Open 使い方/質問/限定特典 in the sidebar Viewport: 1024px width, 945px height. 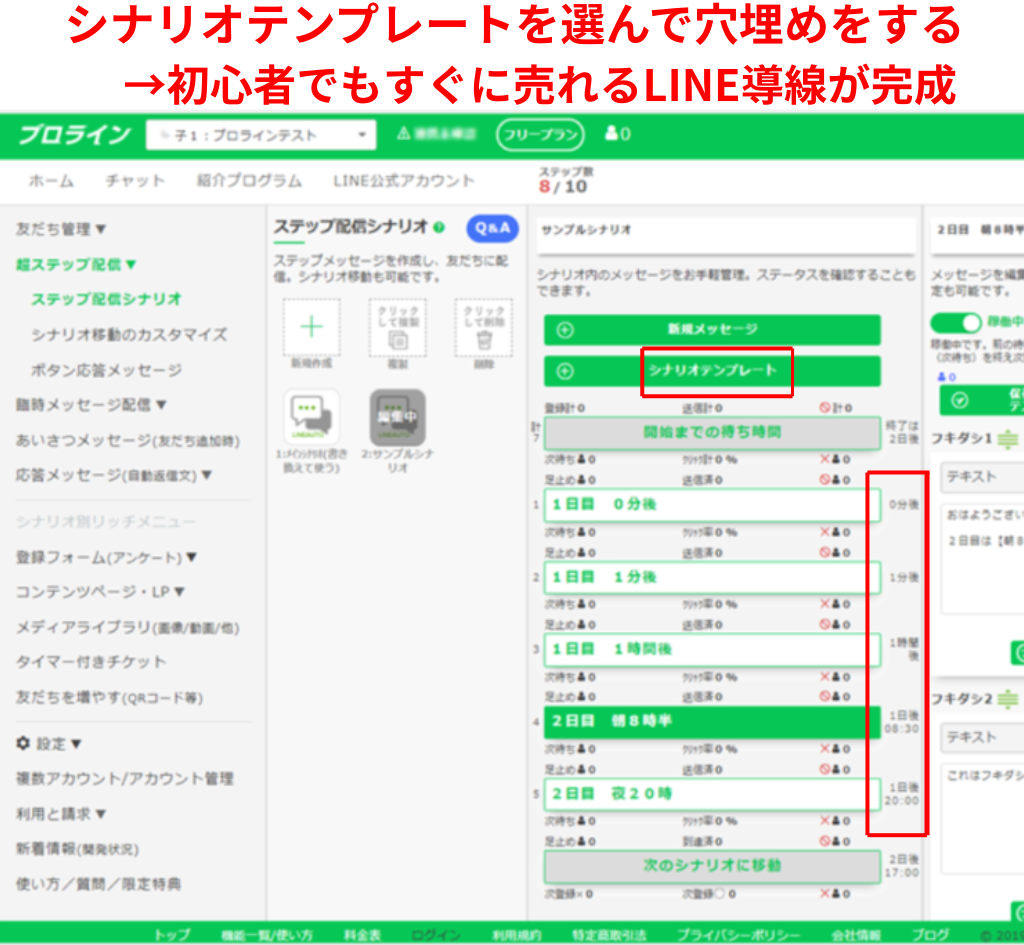pos(98,884)
